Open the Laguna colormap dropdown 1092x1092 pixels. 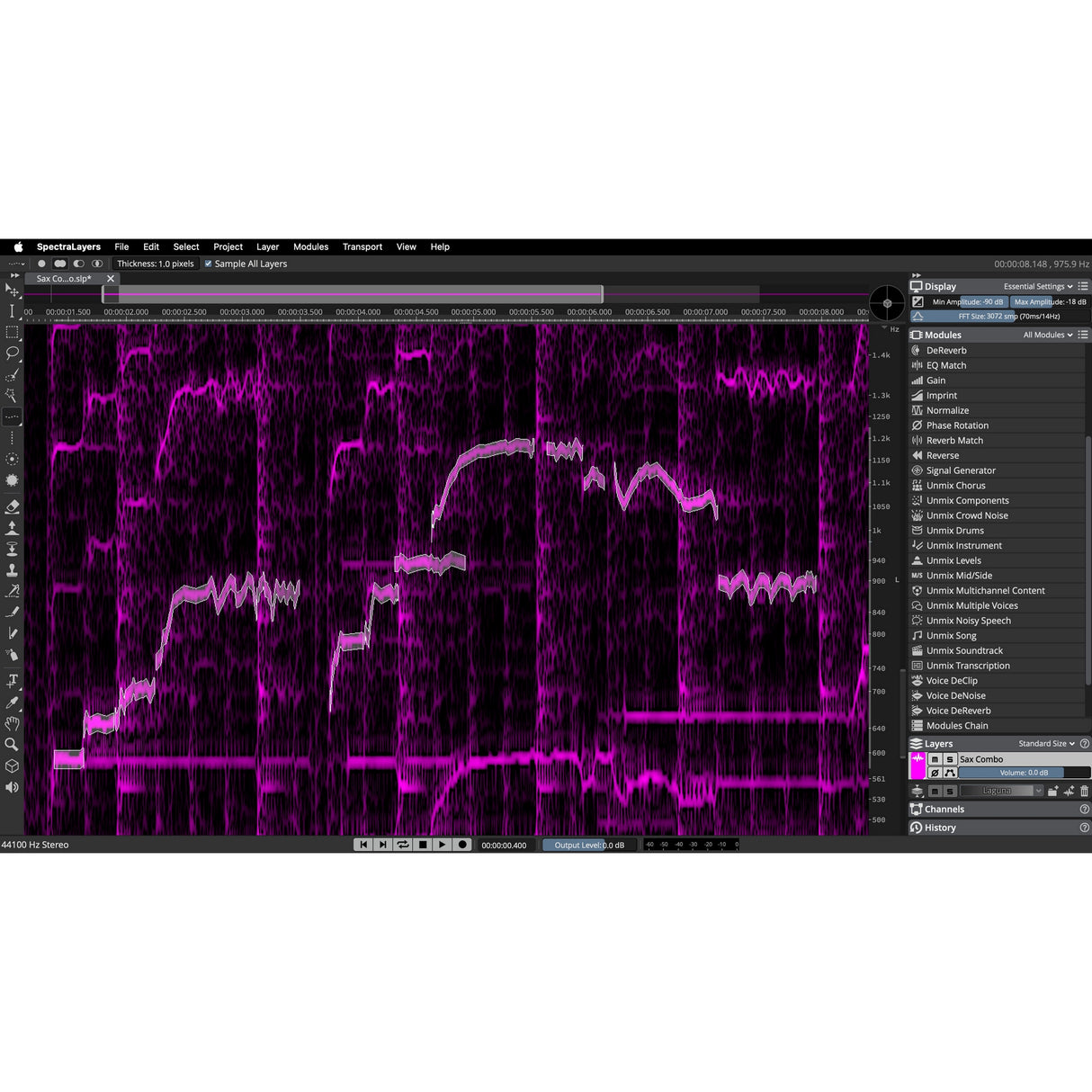coord(999,791)
